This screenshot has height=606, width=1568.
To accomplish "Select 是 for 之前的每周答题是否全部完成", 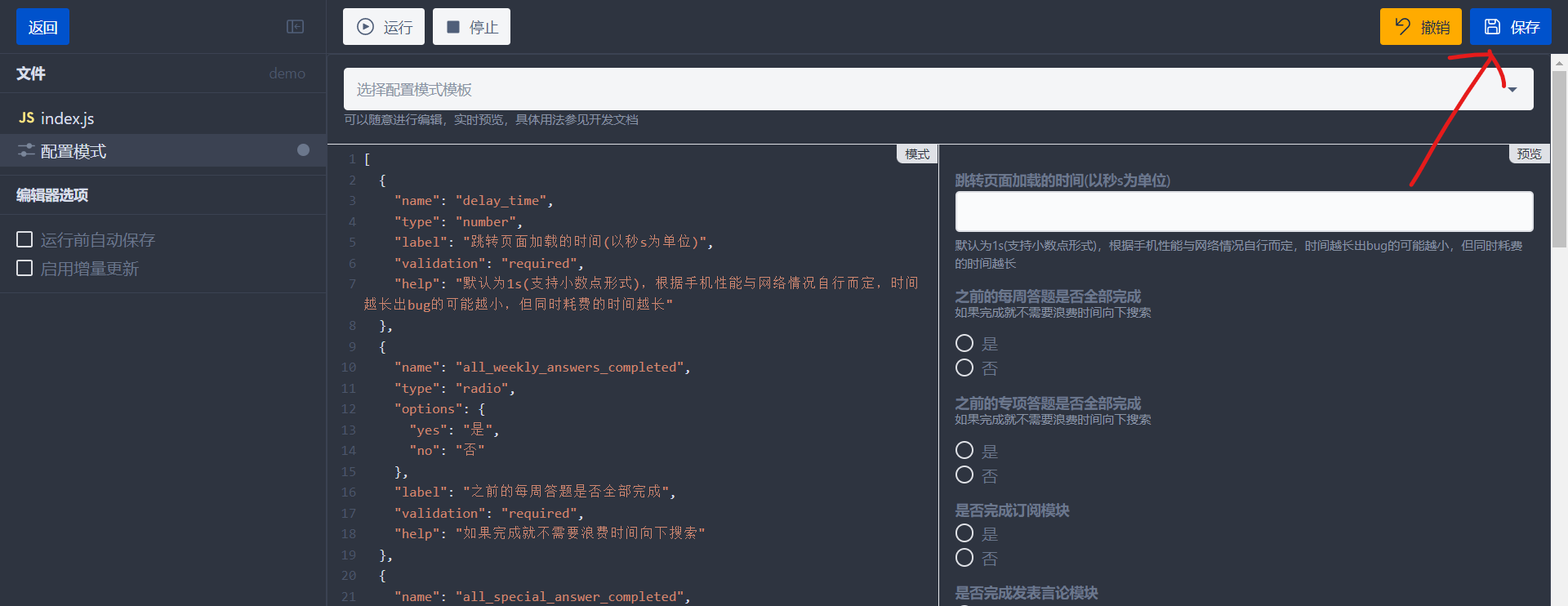I will pyautogui.click(x=964, y=343).
